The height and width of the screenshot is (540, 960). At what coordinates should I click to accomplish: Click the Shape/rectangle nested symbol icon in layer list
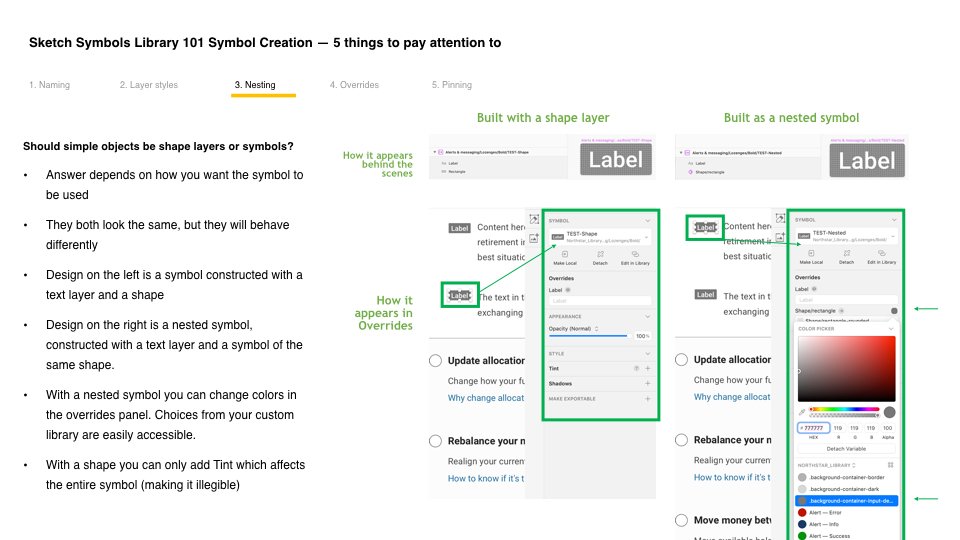pos(691,172)
